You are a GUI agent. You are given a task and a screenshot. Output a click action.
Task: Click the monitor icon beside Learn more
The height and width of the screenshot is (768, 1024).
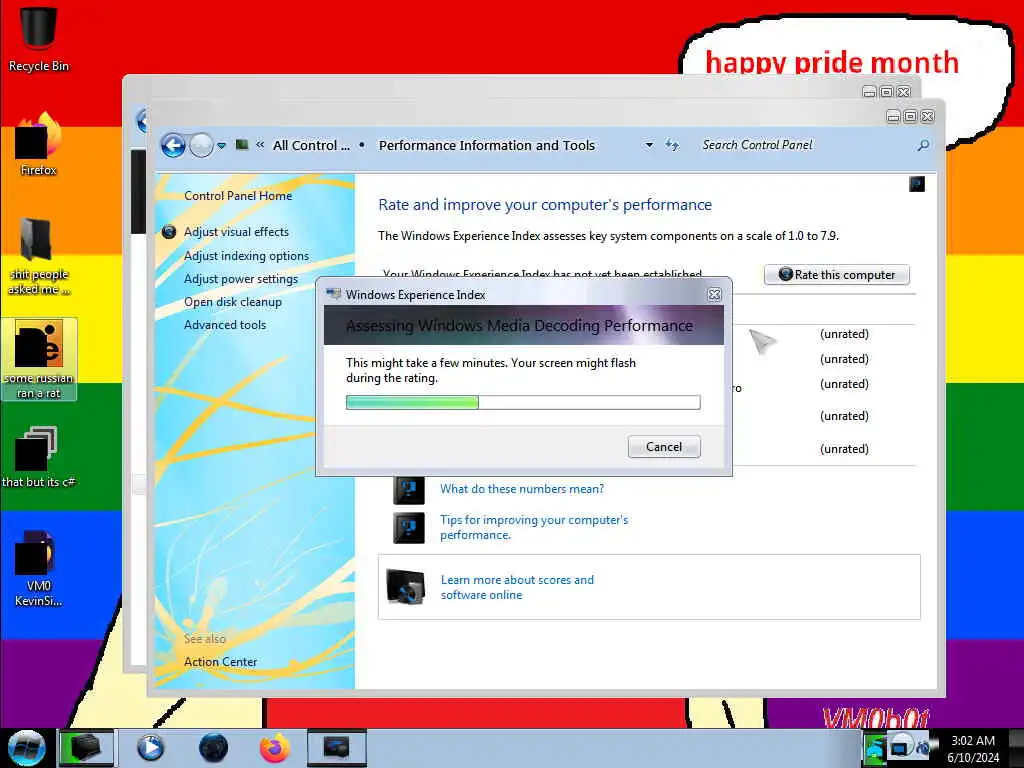(x=406, y=587)
